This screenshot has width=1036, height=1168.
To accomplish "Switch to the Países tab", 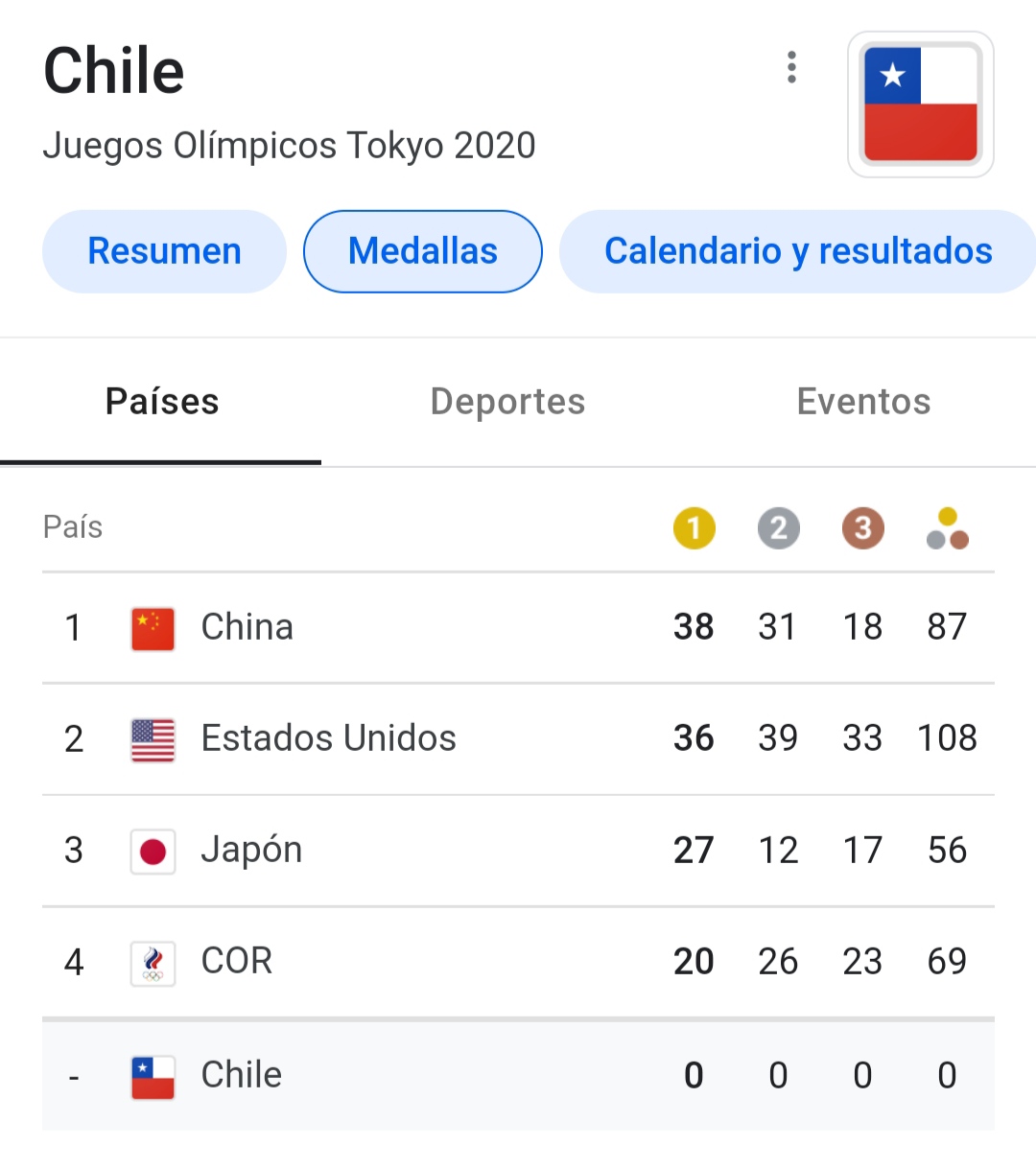I will coord(162,402).
